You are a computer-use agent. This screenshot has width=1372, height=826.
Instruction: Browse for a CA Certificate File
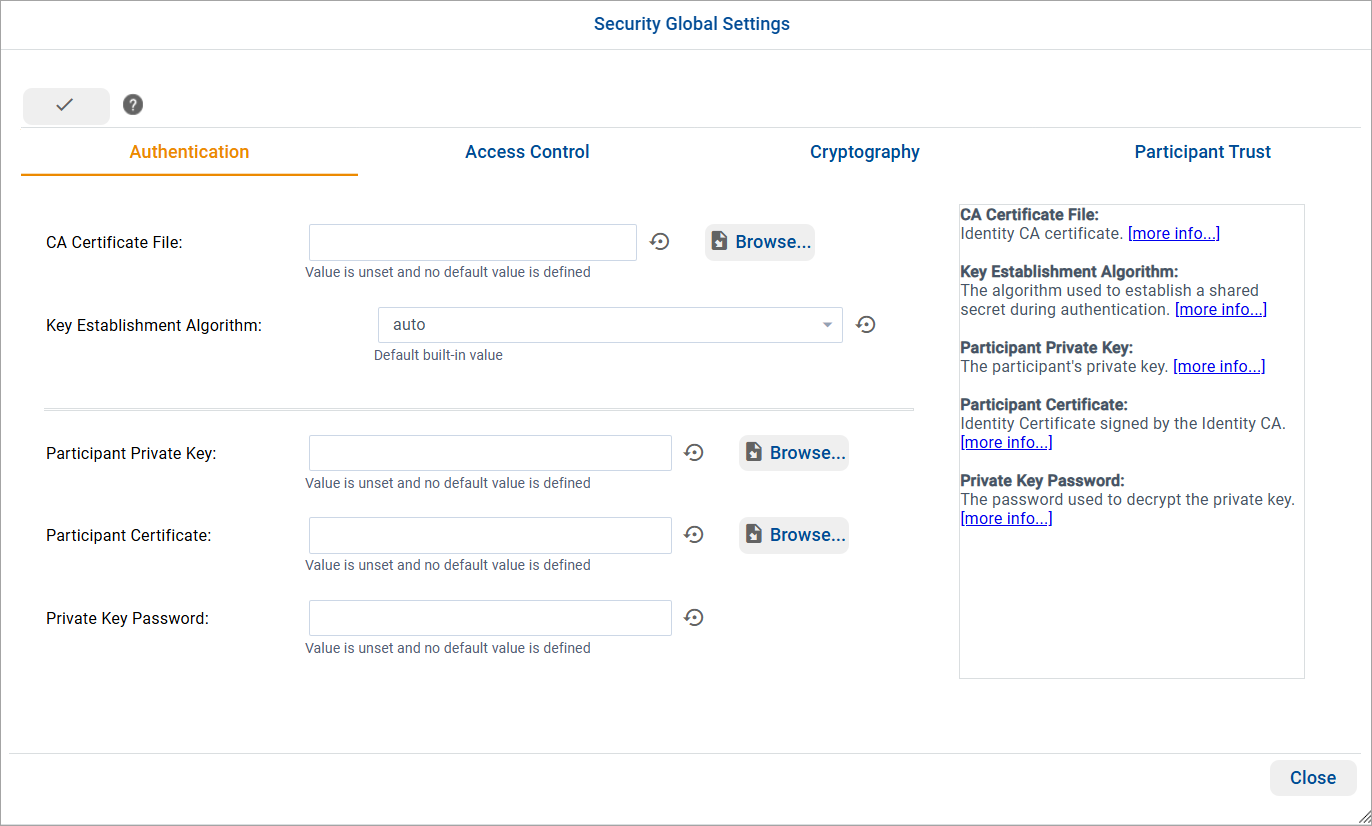(759, 241)
